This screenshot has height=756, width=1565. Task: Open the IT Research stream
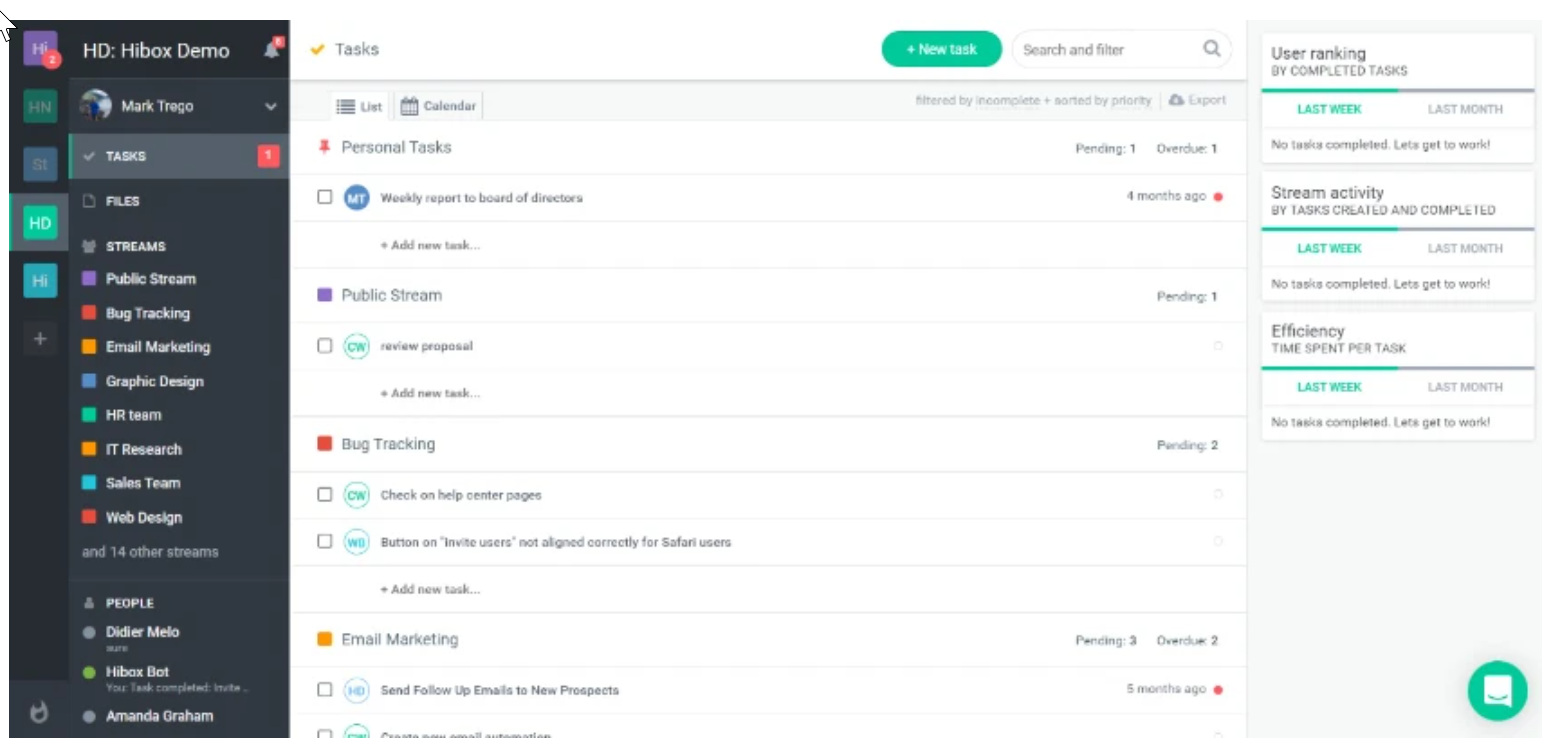[x=143, y=449]
